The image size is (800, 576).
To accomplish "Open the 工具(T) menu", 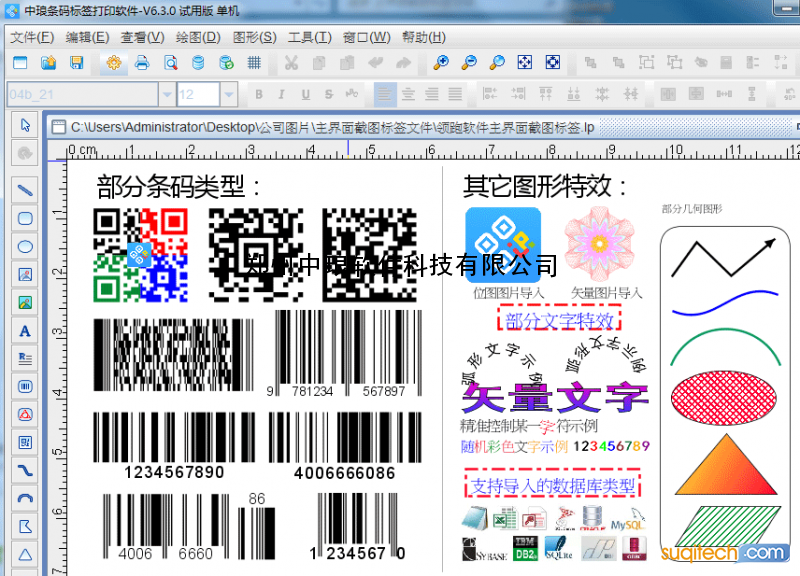I will [x=310, y=37].
